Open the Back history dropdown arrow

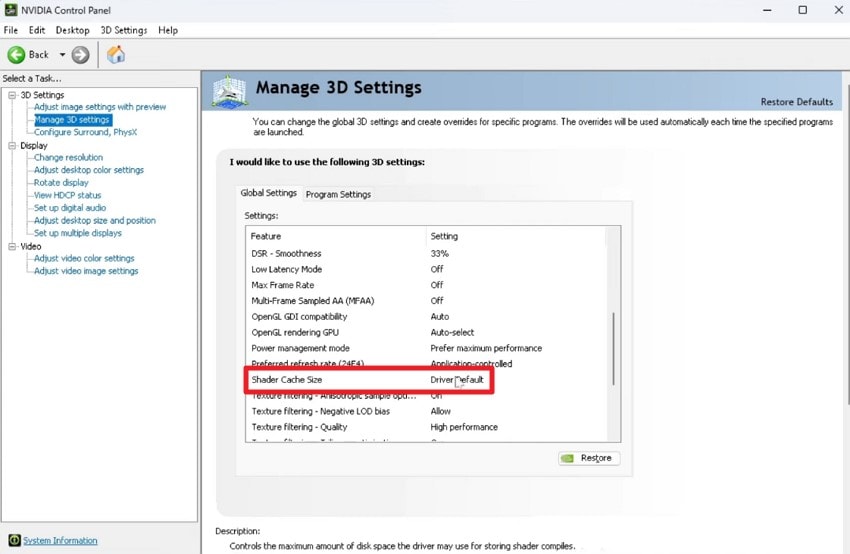coord(62,55)
